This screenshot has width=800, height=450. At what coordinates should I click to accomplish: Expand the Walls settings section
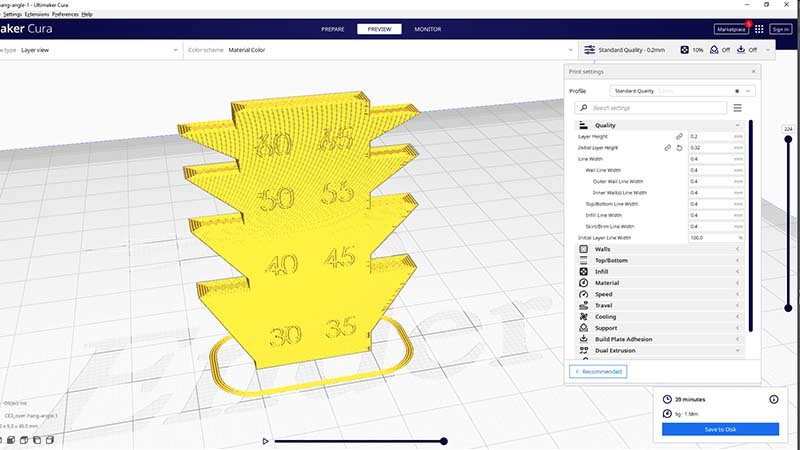pyautogui.click(x=737, y=249)
